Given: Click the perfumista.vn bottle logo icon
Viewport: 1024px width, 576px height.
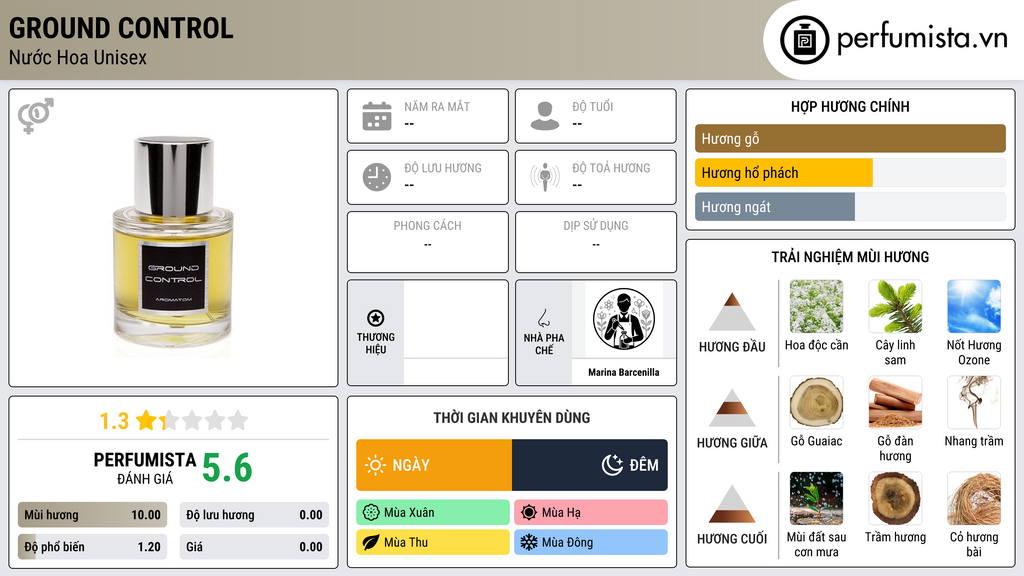Looking at the screenshot, I should [804, 40].
